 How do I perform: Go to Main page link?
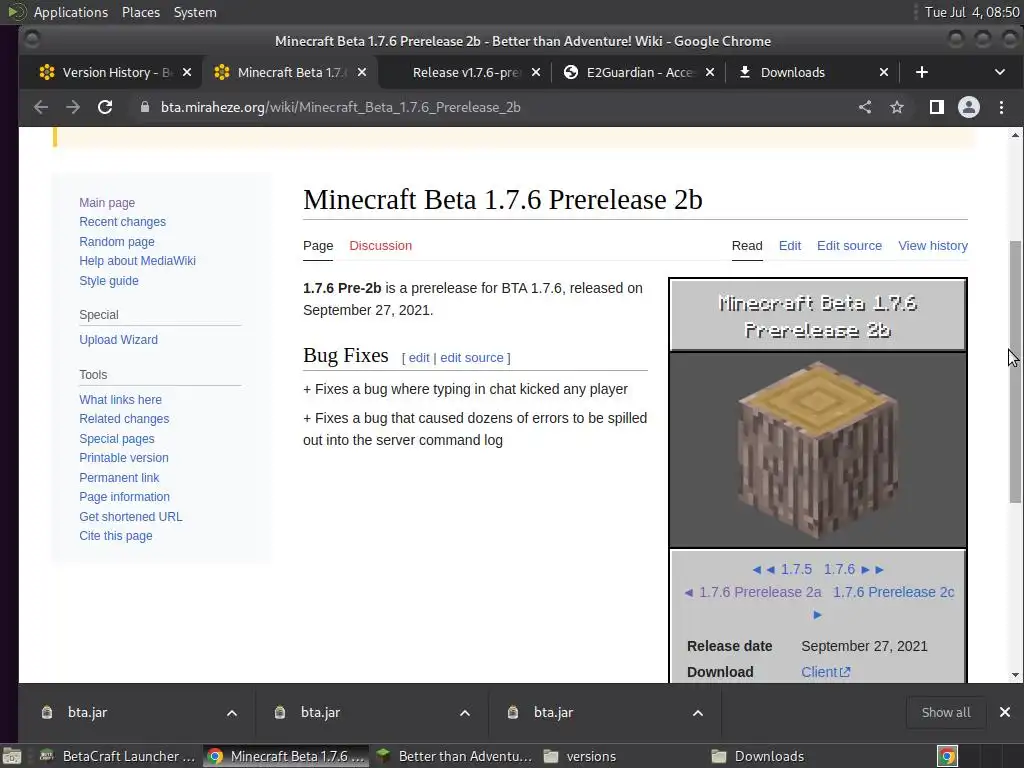pos(107,202)
